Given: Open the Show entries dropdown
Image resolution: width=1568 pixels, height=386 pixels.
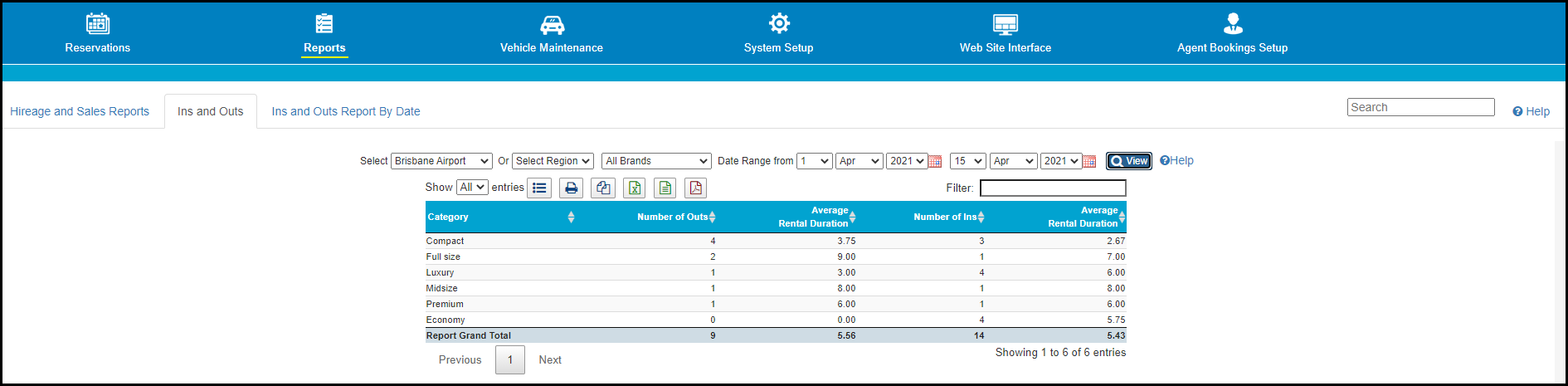Looking at the screenshot, I should pos(472,188).
